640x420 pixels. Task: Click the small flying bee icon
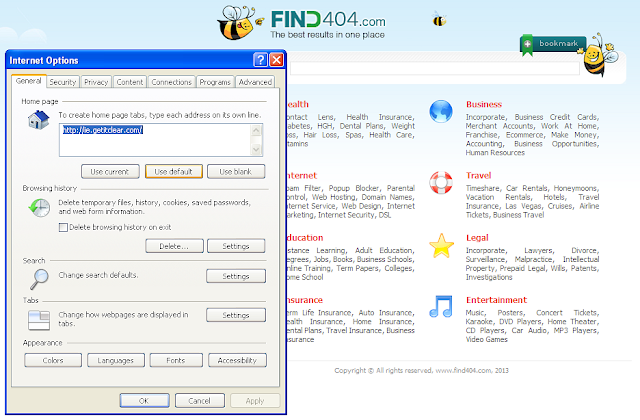[x=439, y=18]
